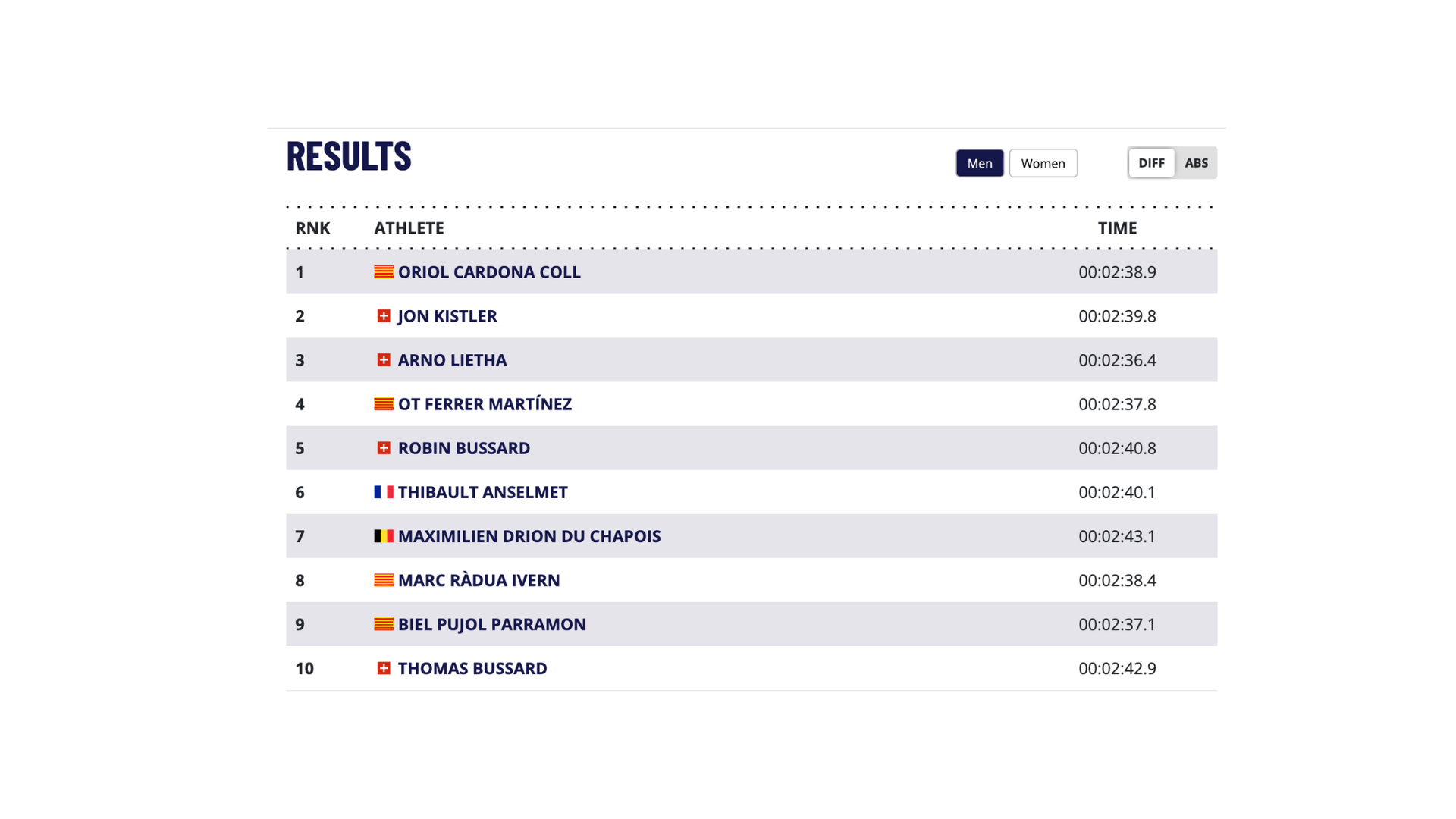Click the flag icon beside Ot Ferrer Martínez

384,404
